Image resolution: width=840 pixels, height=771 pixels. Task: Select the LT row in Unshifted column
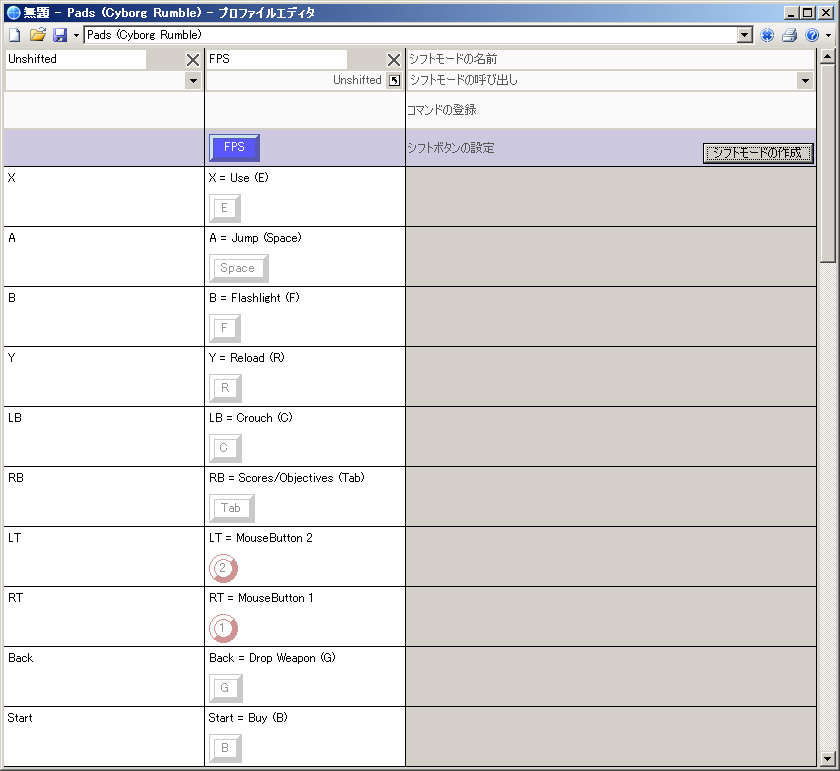104,556
